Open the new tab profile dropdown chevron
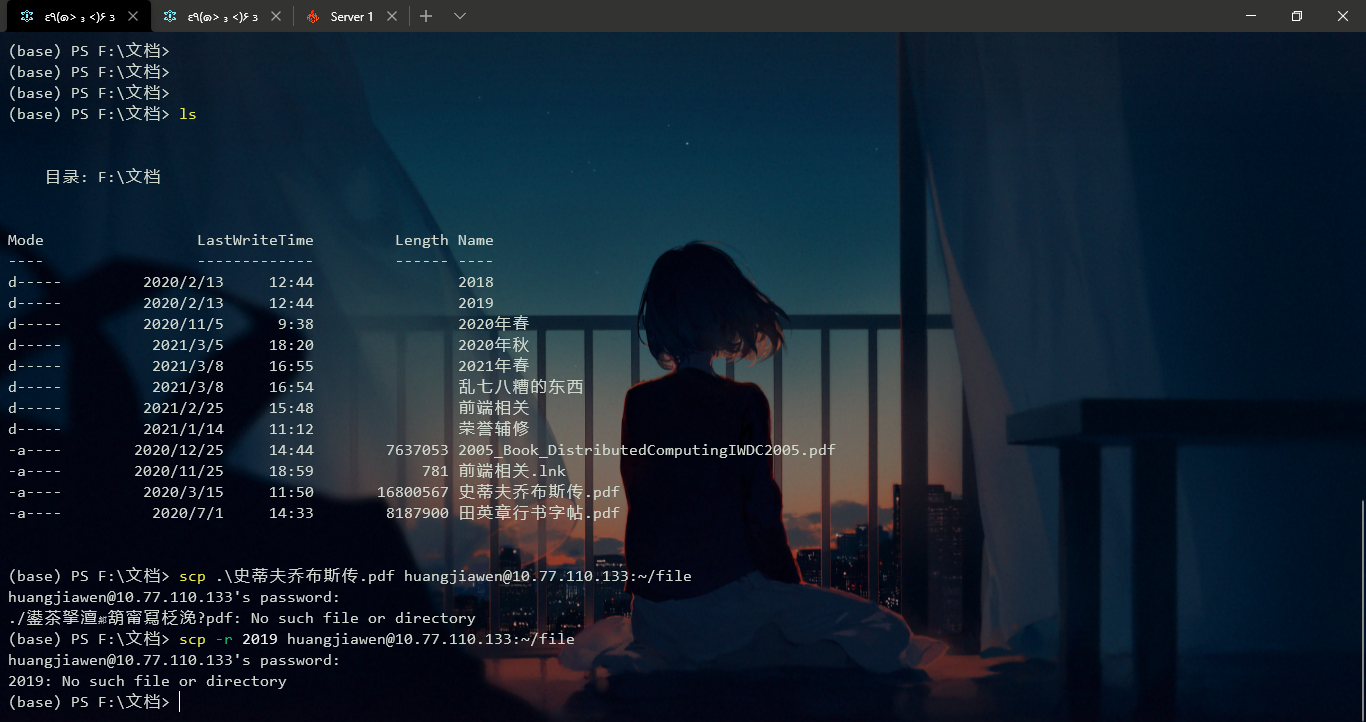1366x722 pixels. pyautogui.click(x=459, y=16)
